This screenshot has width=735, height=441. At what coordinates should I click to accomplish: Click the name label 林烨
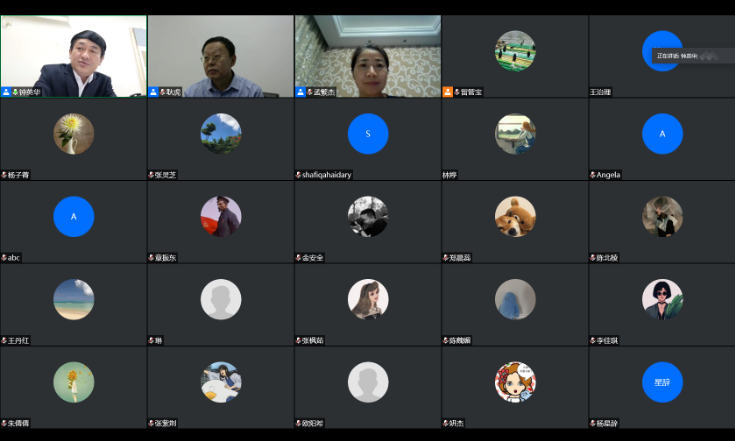point(449,175)
